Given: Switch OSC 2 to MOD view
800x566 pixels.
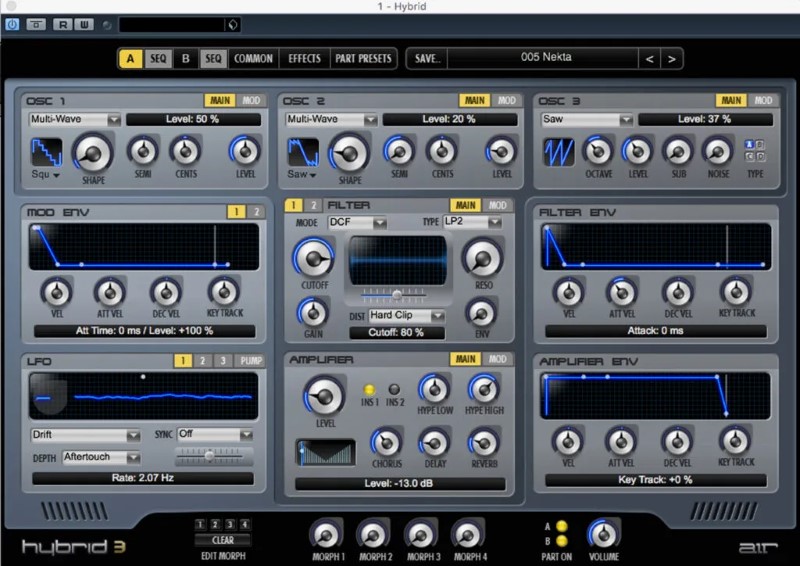Looking at the screenshot, I should click(x=507, y=101).
